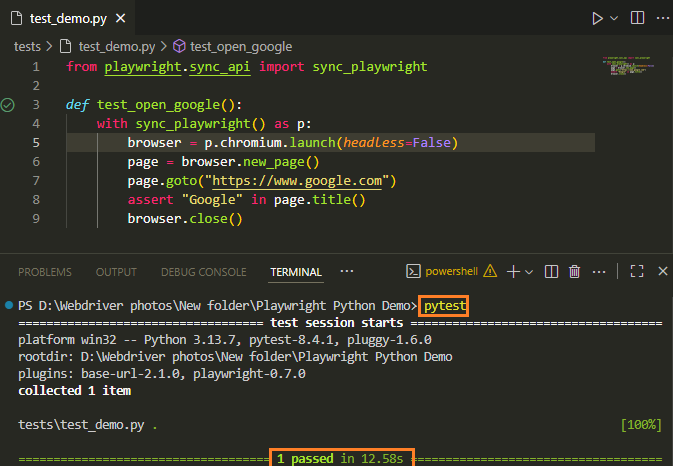
Task: Click 'browser.new_page()' on line 6
Action: pos(250,162)
